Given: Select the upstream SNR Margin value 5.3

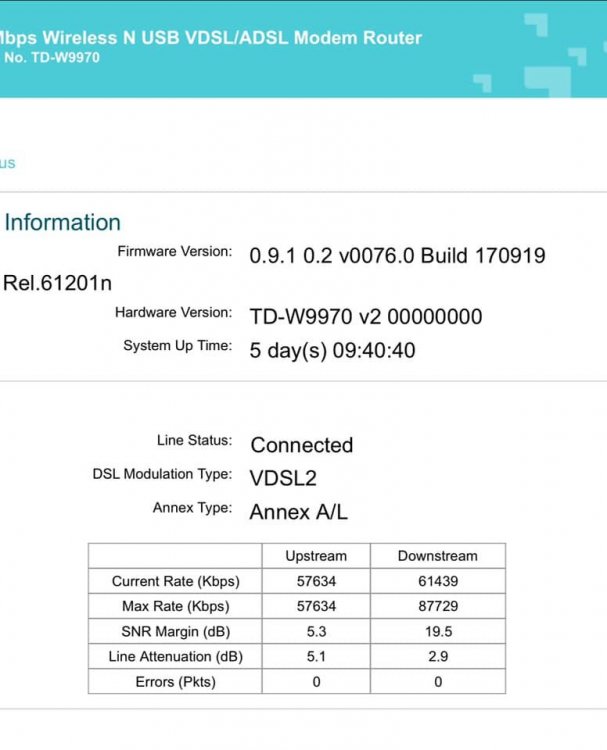Looking at the screenshot, I should tap(316, 631).
